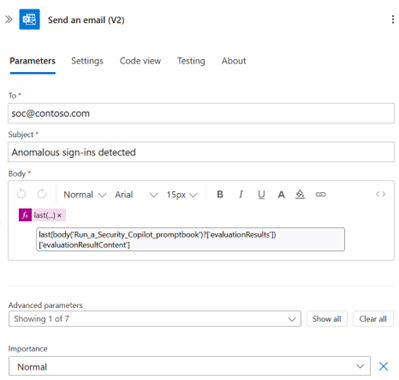This screenshot has height=380, width=399.
Task: Remove the Importance parameter with X
Action: (383, 366)
